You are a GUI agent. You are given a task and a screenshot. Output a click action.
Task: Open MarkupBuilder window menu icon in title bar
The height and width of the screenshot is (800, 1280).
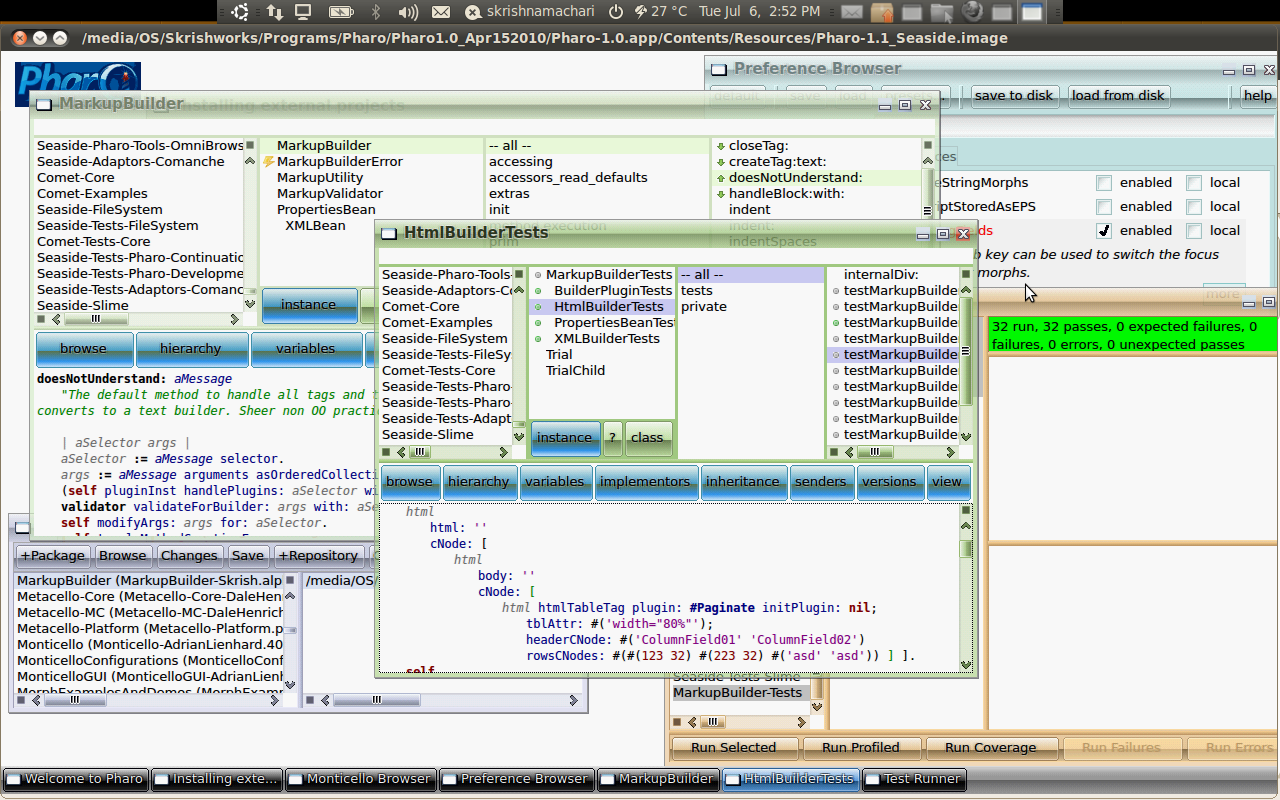[43, 104]
